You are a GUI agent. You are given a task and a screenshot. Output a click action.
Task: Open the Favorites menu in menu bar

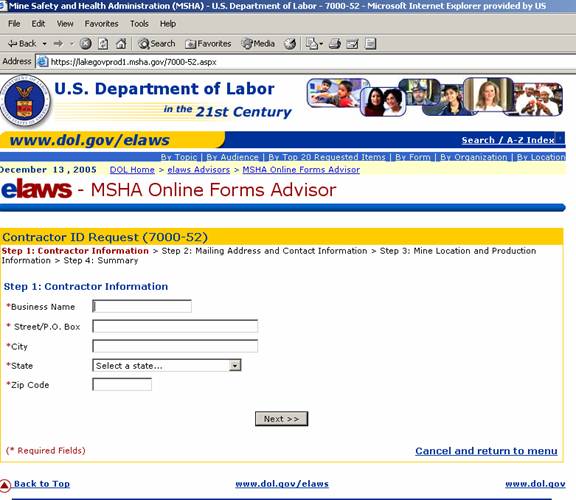tap(101, 24)
